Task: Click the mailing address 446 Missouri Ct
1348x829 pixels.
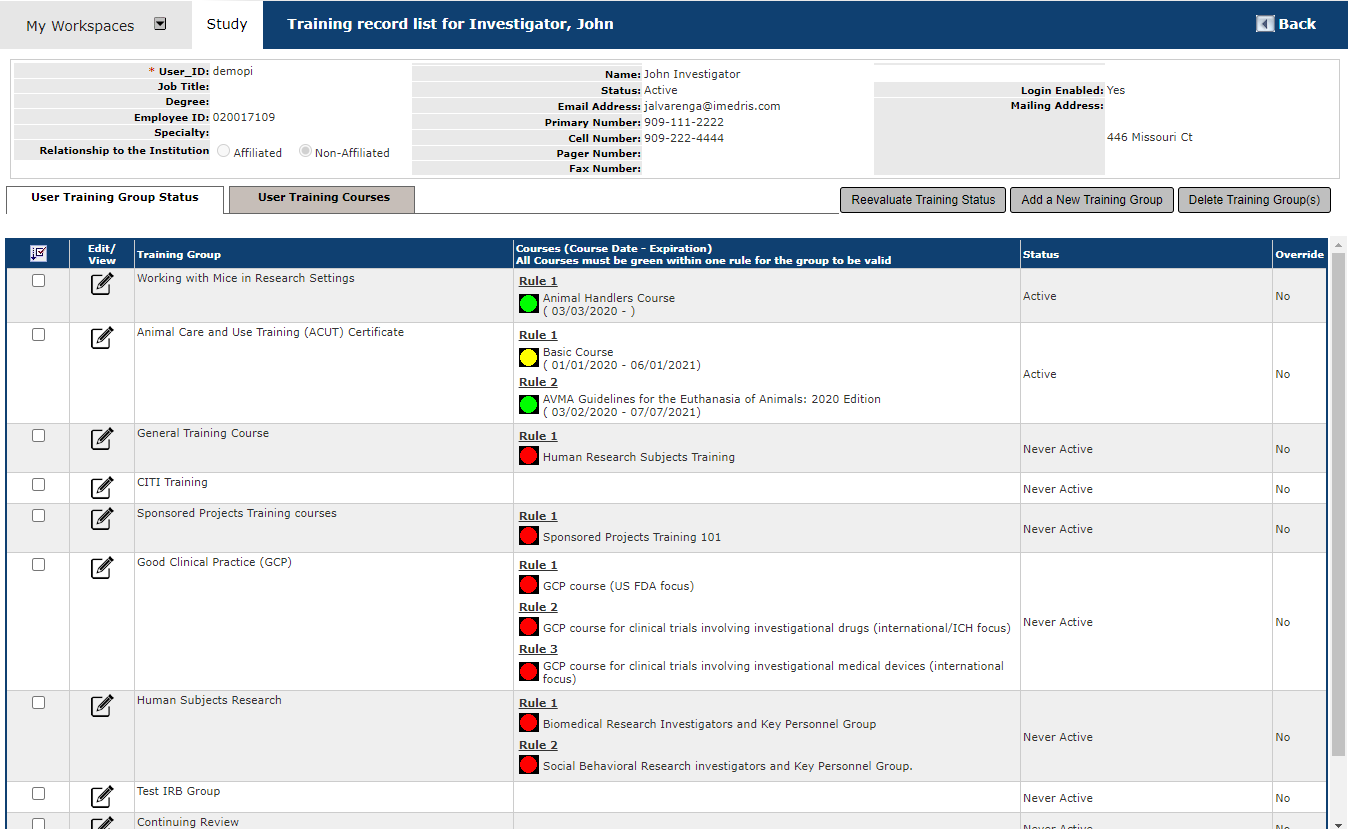Action: pyautogui.click(x=1150, y=137)
